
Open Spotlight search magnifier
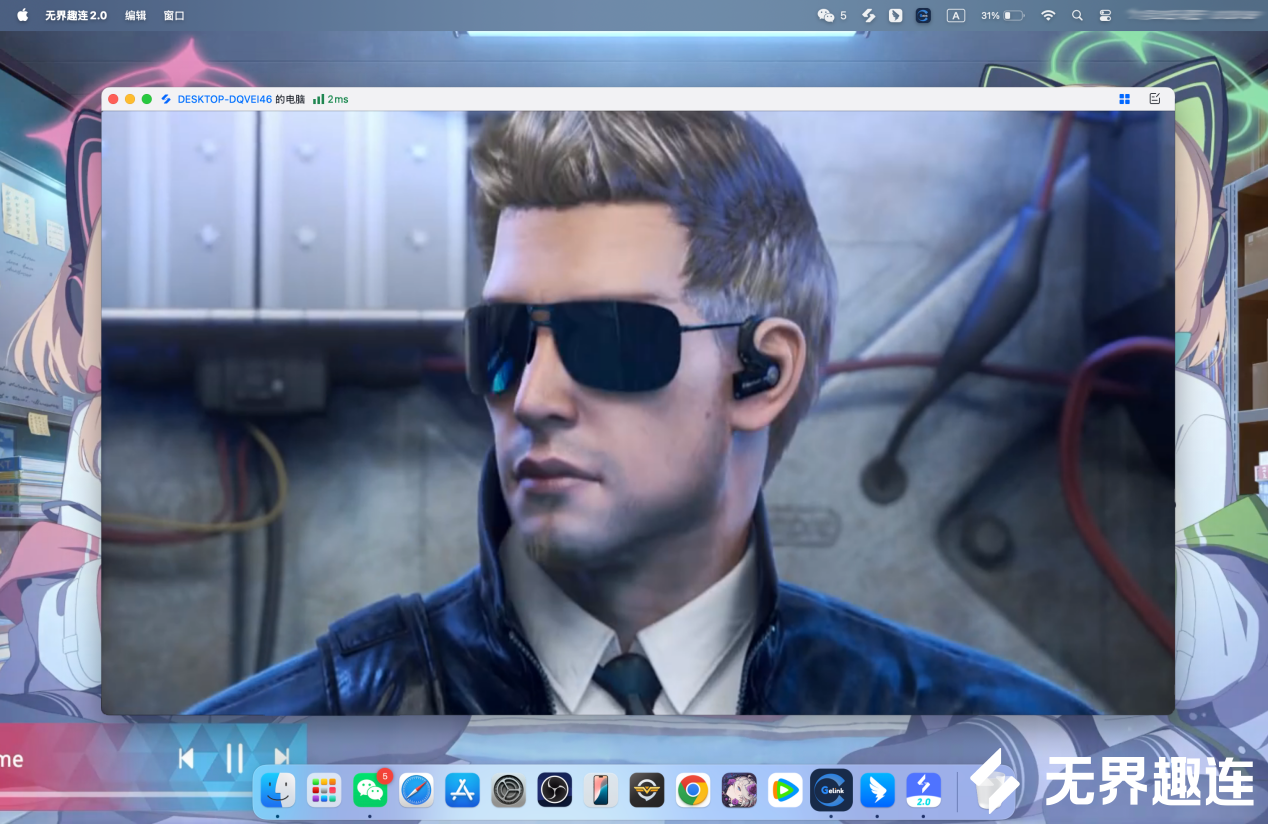click(1077, 15)
